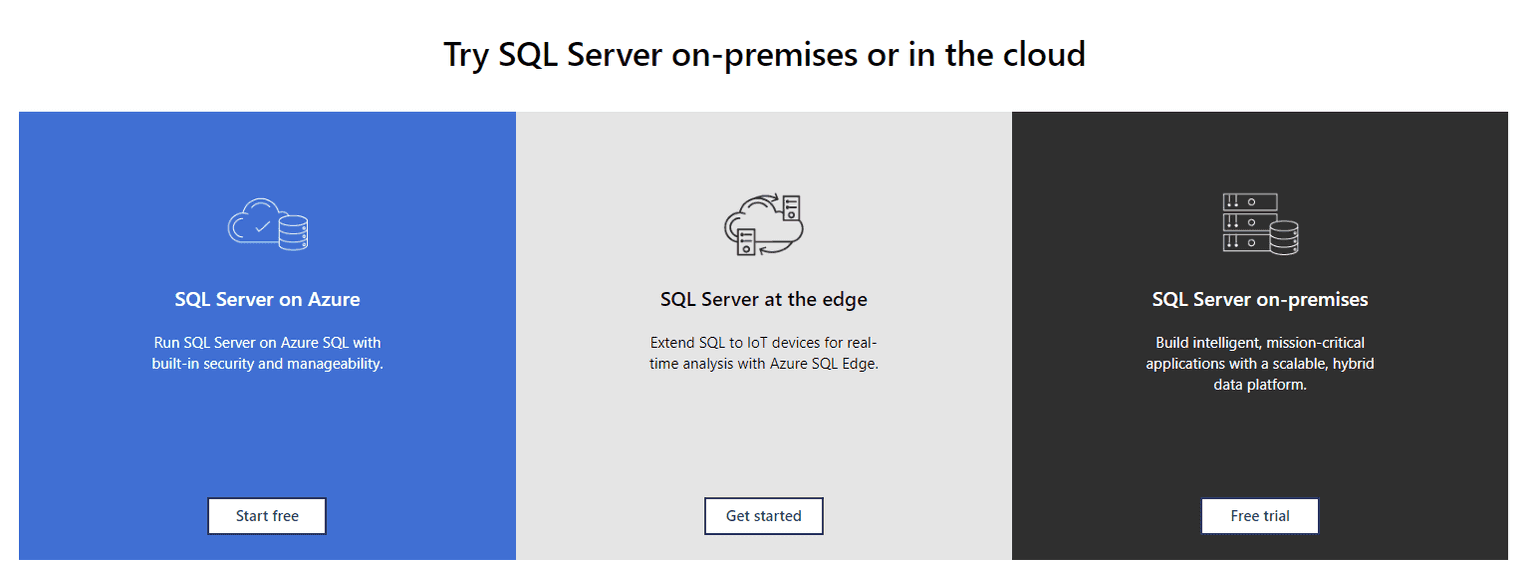This screenshot has width=1536, height=585.
Task: Open the SQL Server at the edge heading link
Action: pyautogui.click(x=763, y=298)
